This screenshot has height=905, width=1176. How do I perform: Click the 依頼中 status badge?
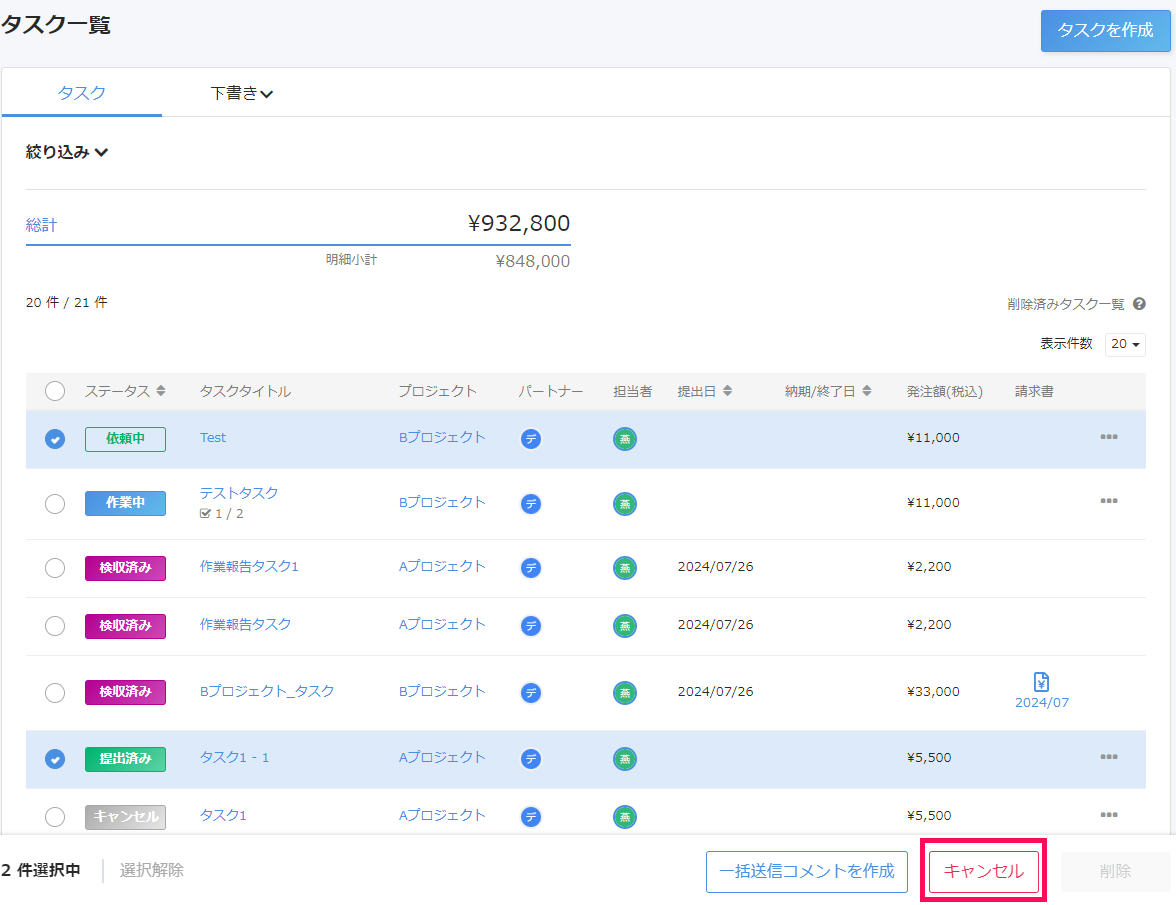point(125,439)
